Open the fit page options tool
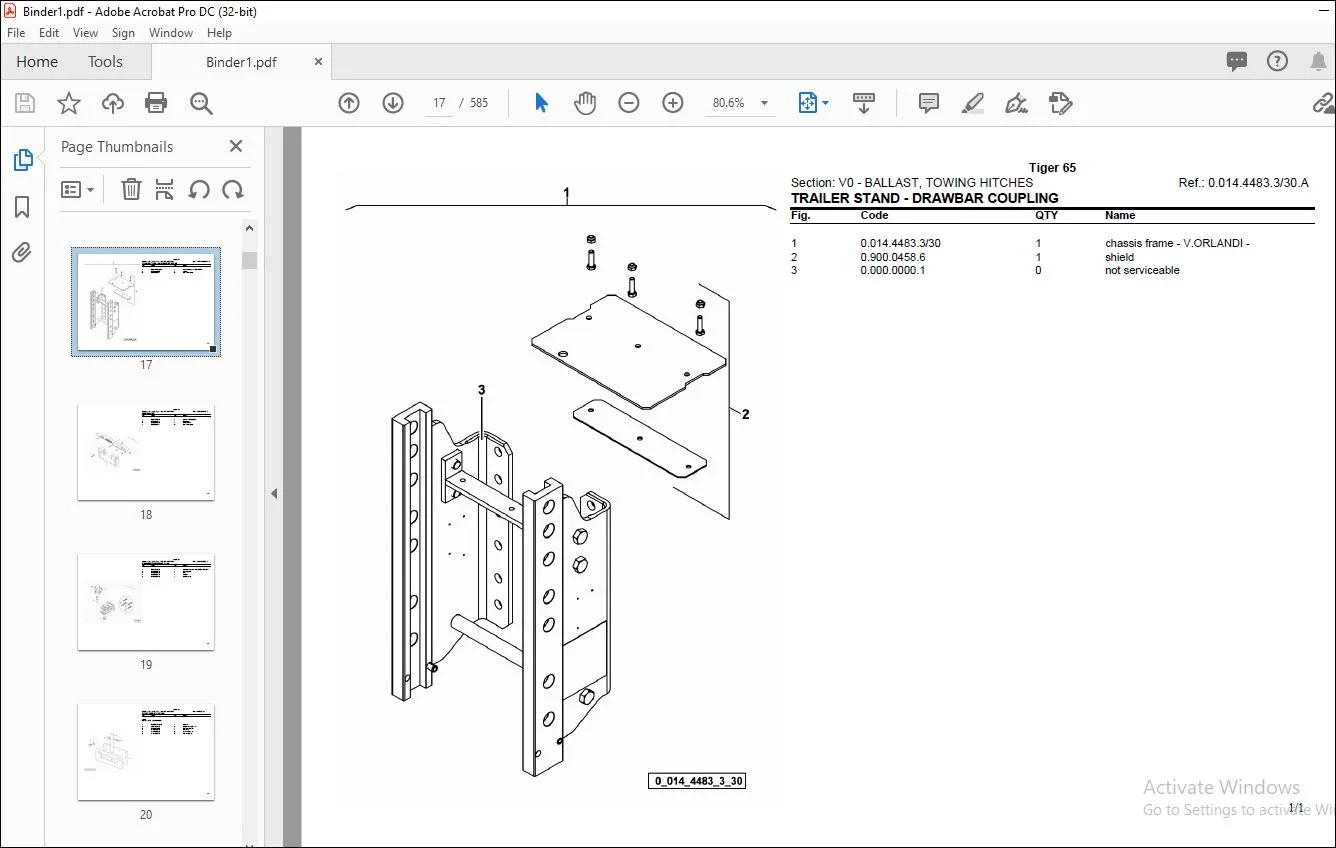The height and width of the screenshot is (848, 1336). click(x=813, y=103)
